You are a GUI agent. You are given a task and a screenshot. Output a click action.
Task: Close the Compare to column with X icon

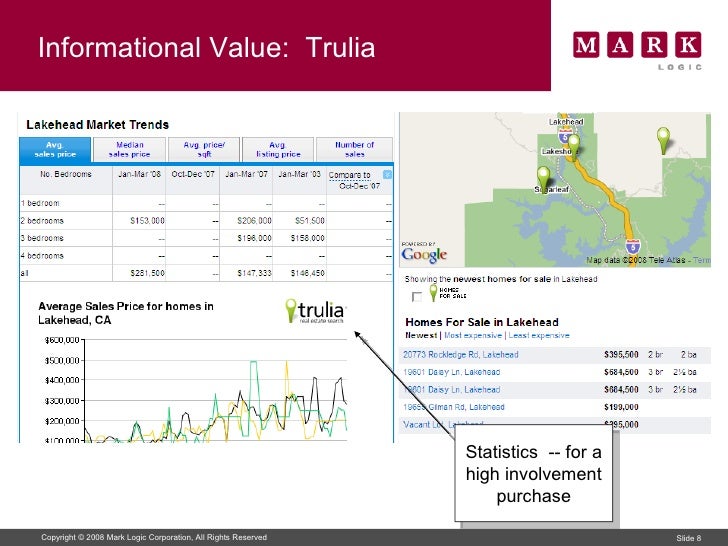387,175
